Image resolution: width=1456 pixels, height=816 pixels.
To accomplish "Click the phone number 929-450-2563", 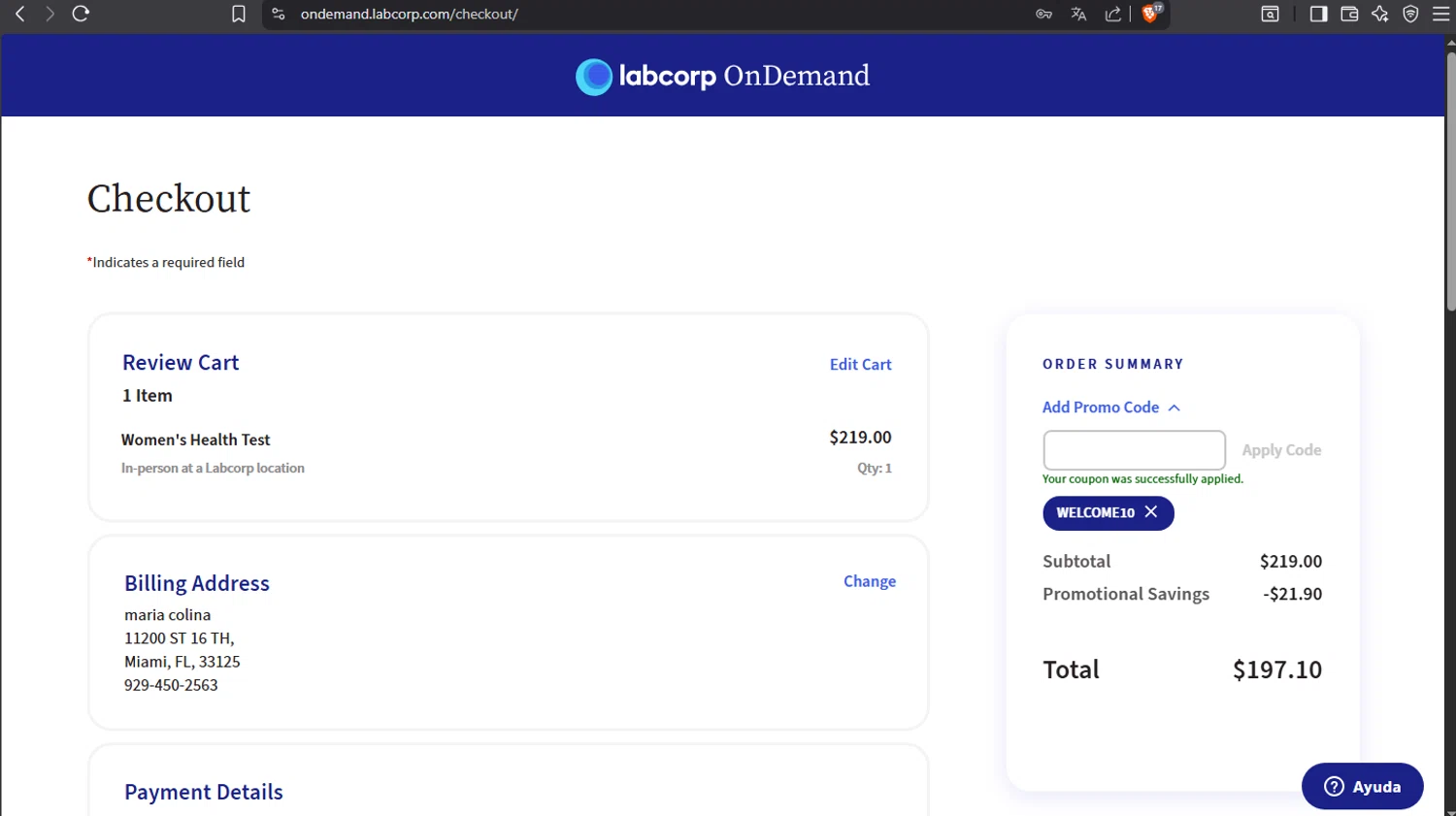I will click(x=171, y=685).
